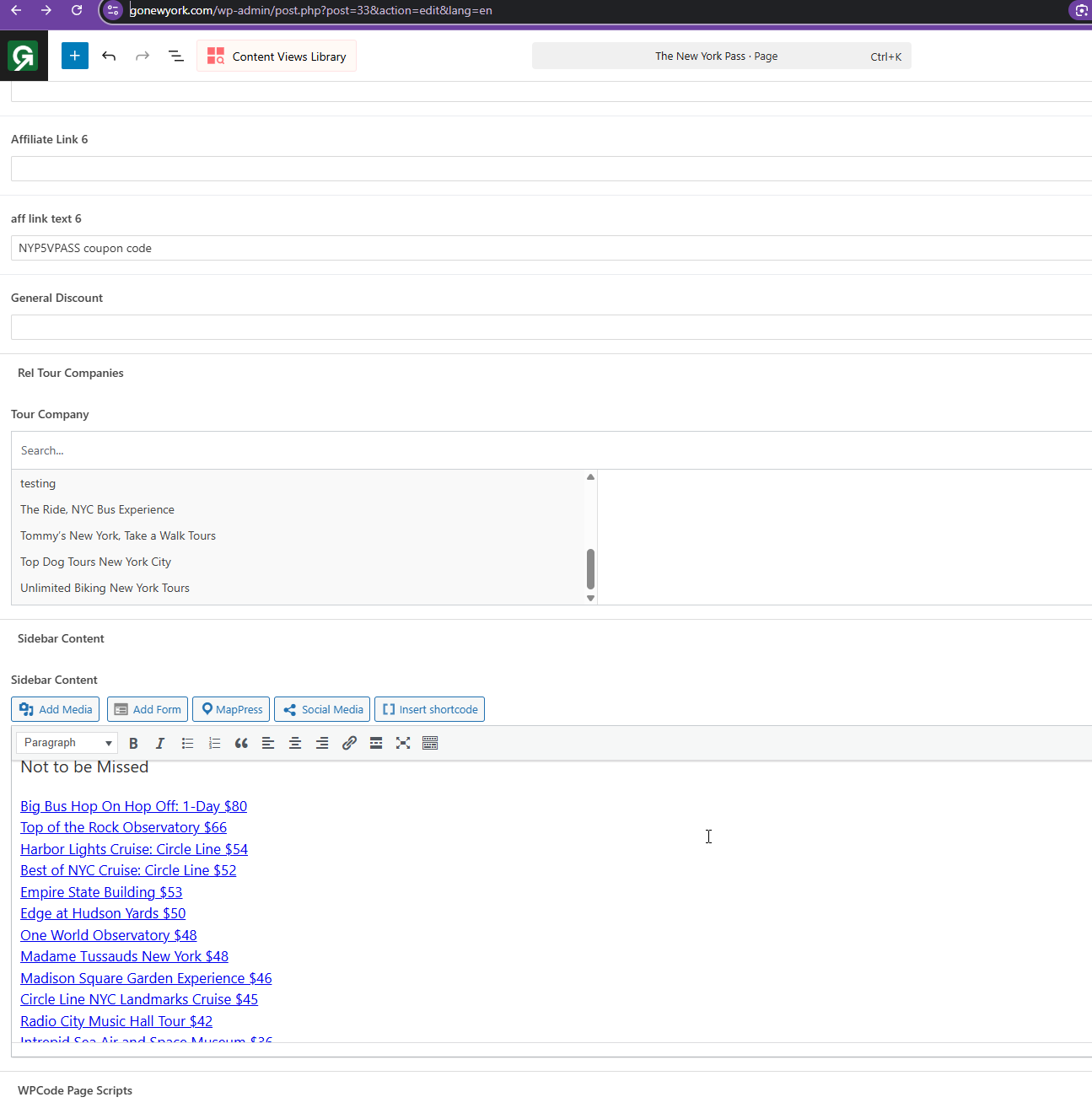This screenshot has height=1108, width=1092.
Task: Click the Add Media button
Action: pos(56,709)
